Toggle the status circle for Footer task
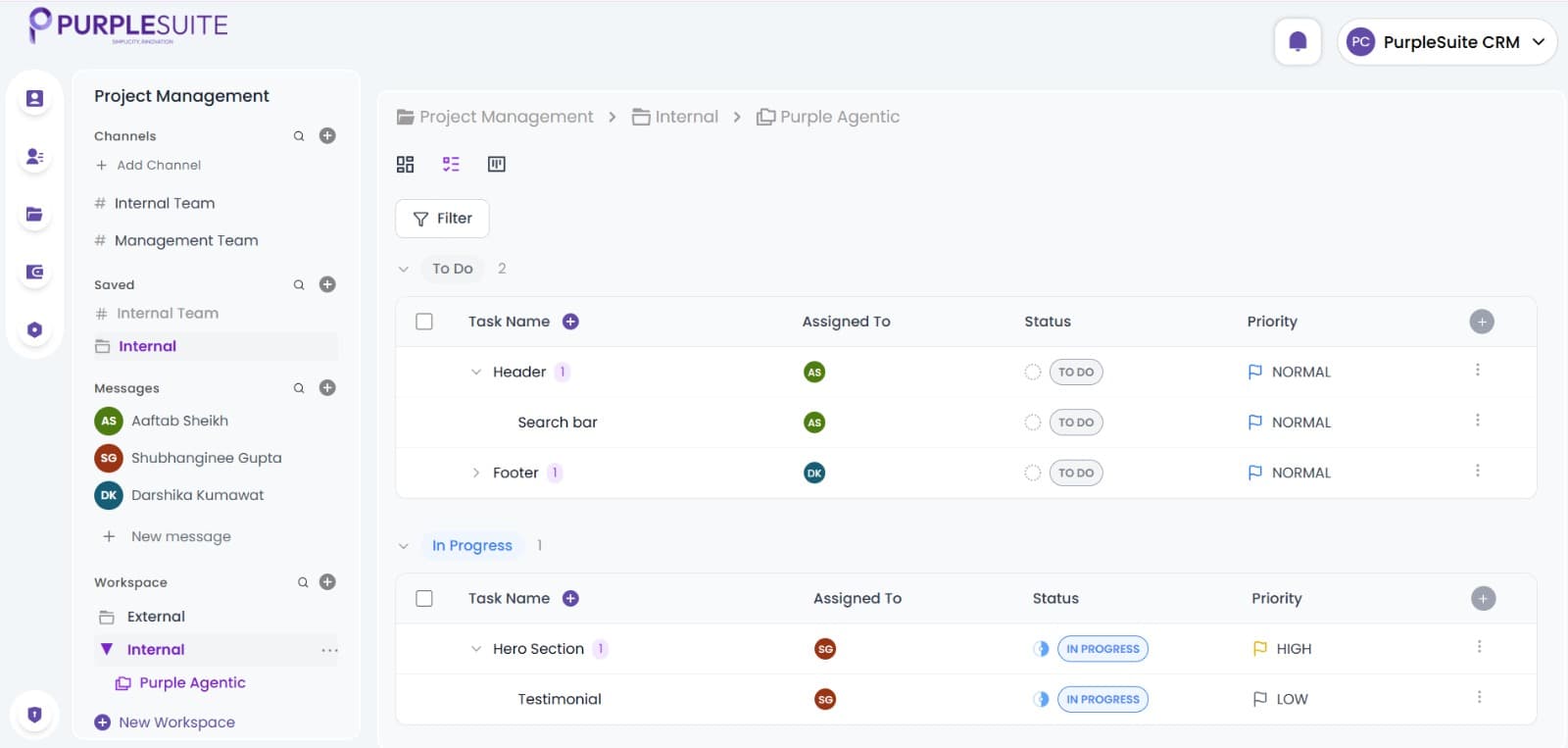The height and width of the screenshot is (748, 1568). [1032, 473]
